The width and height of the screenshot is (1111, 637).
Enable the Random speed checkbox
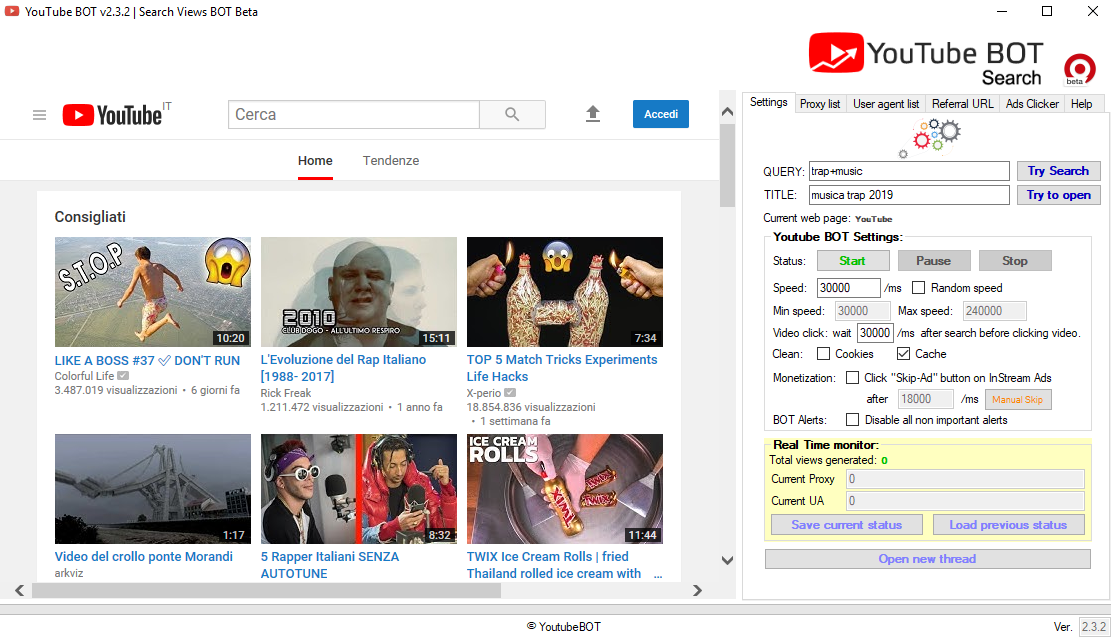click(x=918, y=288)
